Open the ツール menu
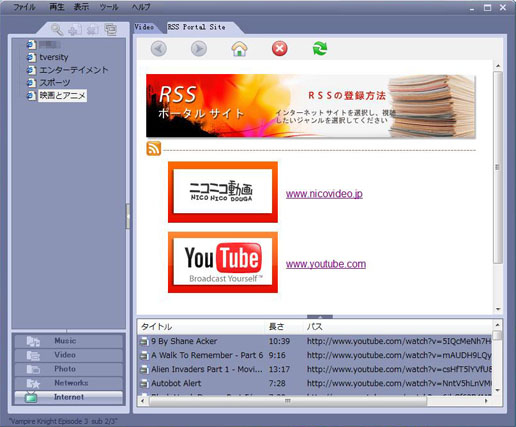The image size is (516, 427). (109, 7)
